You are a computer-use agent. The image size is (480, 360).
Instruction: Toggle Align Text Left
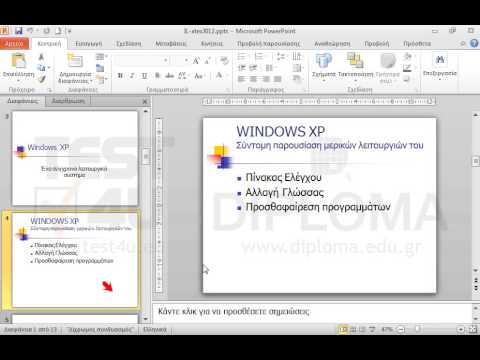coord(242,79)
